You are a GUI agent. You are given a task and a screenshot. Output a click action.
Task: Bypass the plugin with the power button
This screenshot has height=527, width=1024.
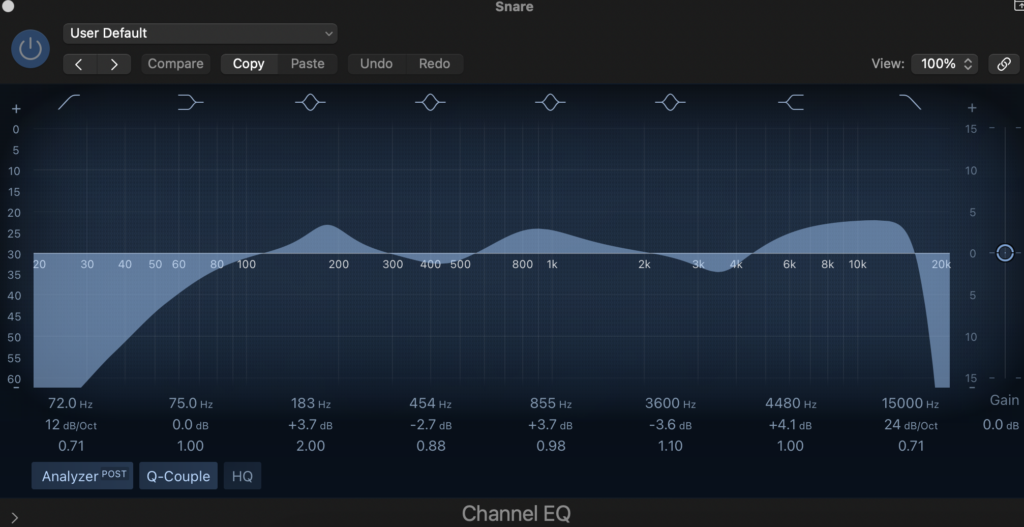tap(31, 48)
